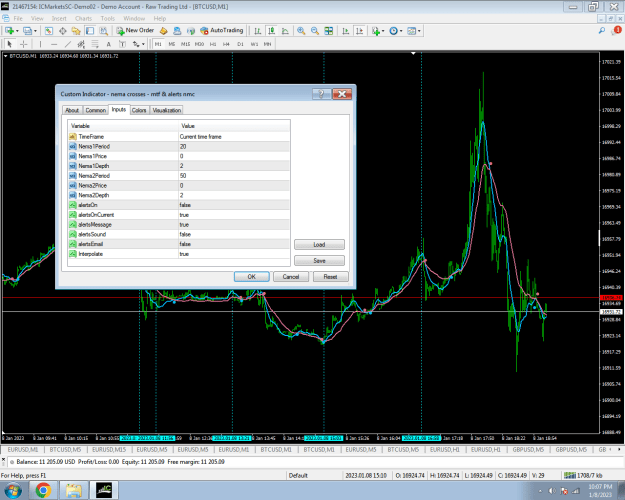
Task: Toggle Chart Shift option
Action: coord(360,31)
